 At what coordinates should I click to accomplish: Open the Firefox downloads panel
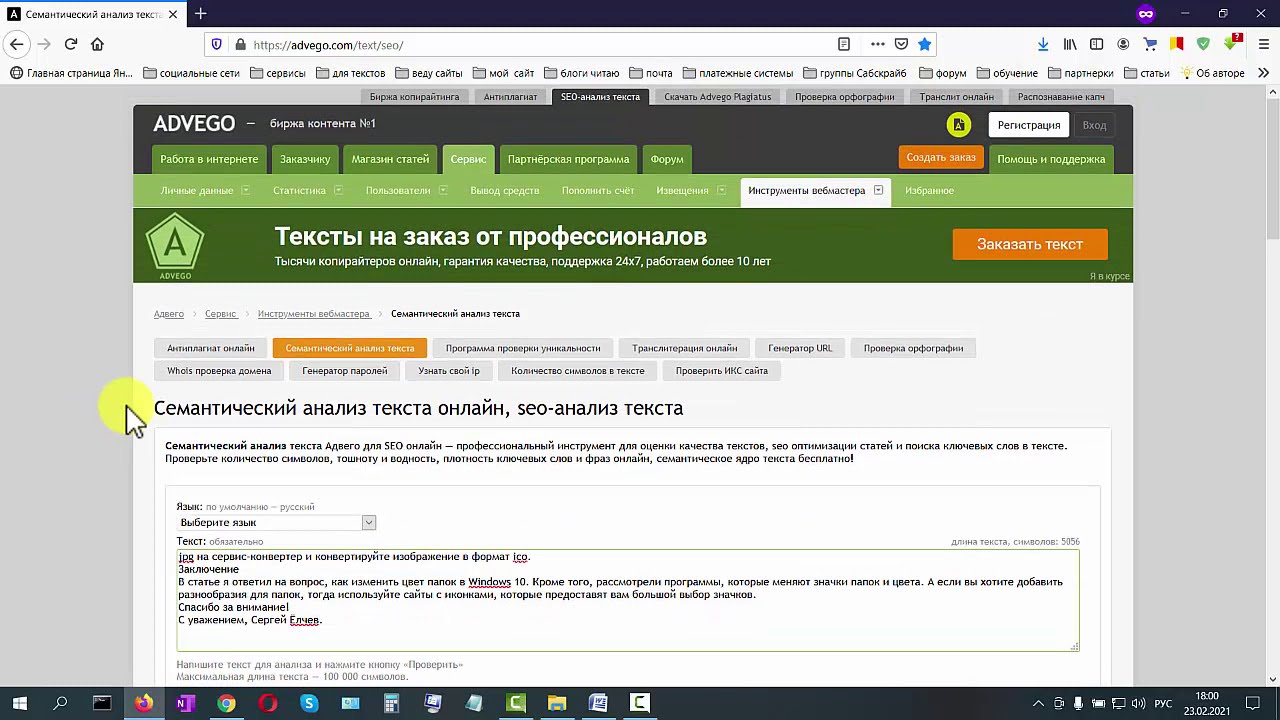point(1043,44)
